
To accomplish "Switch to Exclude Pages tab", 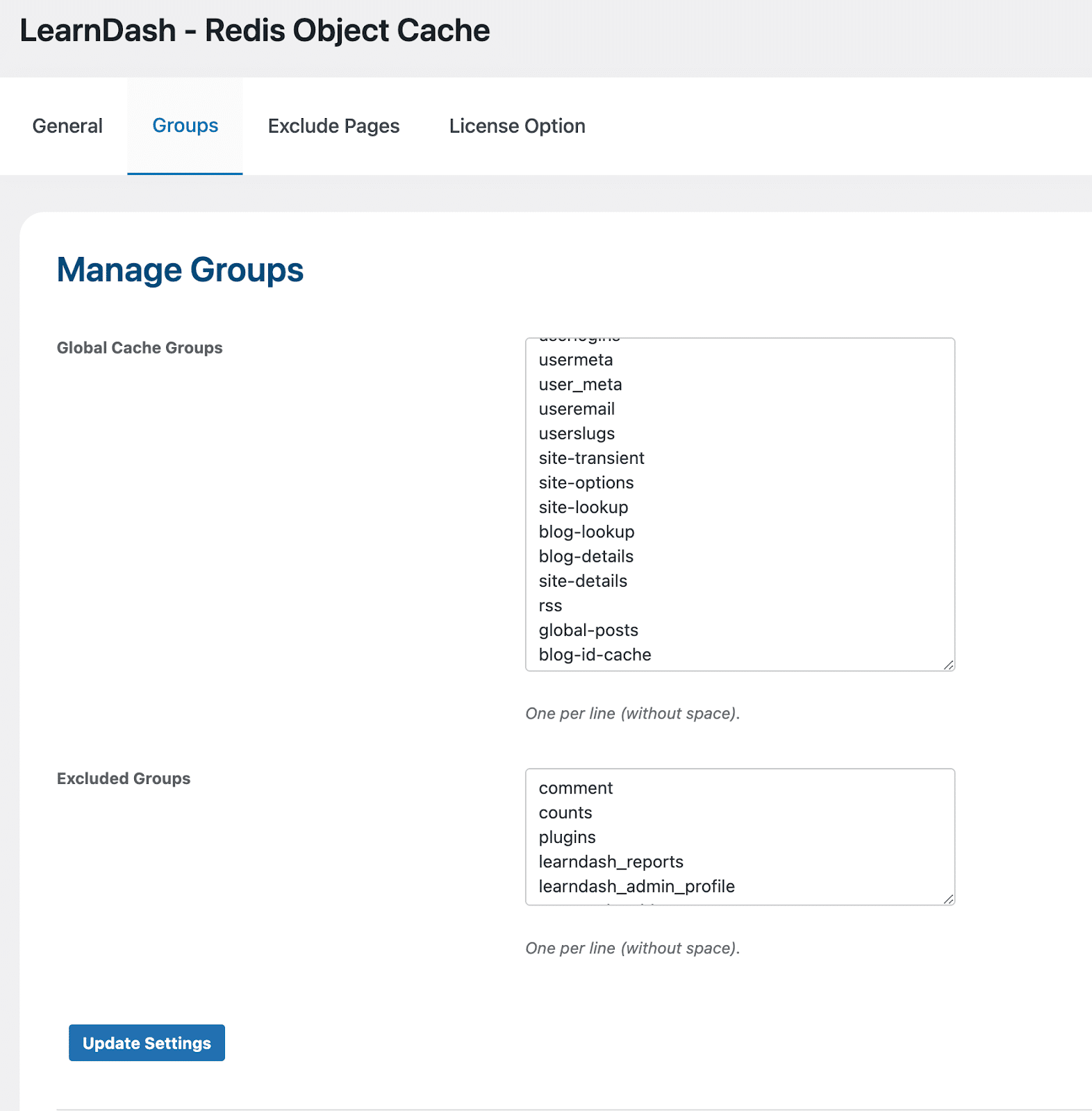I will tap(333, 126).
